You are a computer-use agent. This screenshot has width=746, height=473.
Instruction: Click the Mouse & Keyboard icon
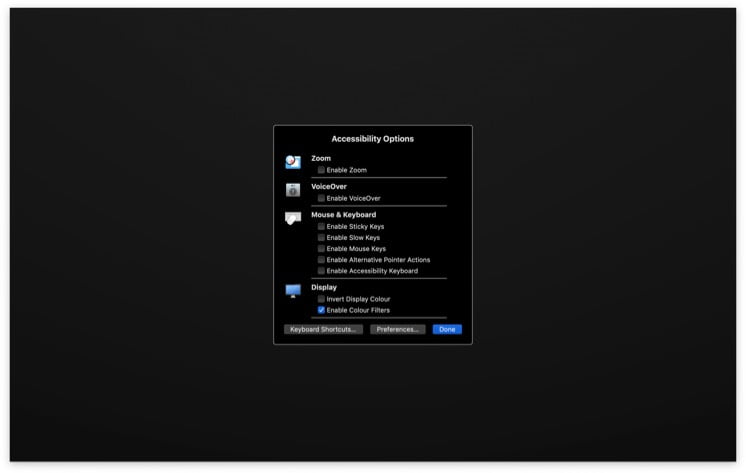coord(293,218)
